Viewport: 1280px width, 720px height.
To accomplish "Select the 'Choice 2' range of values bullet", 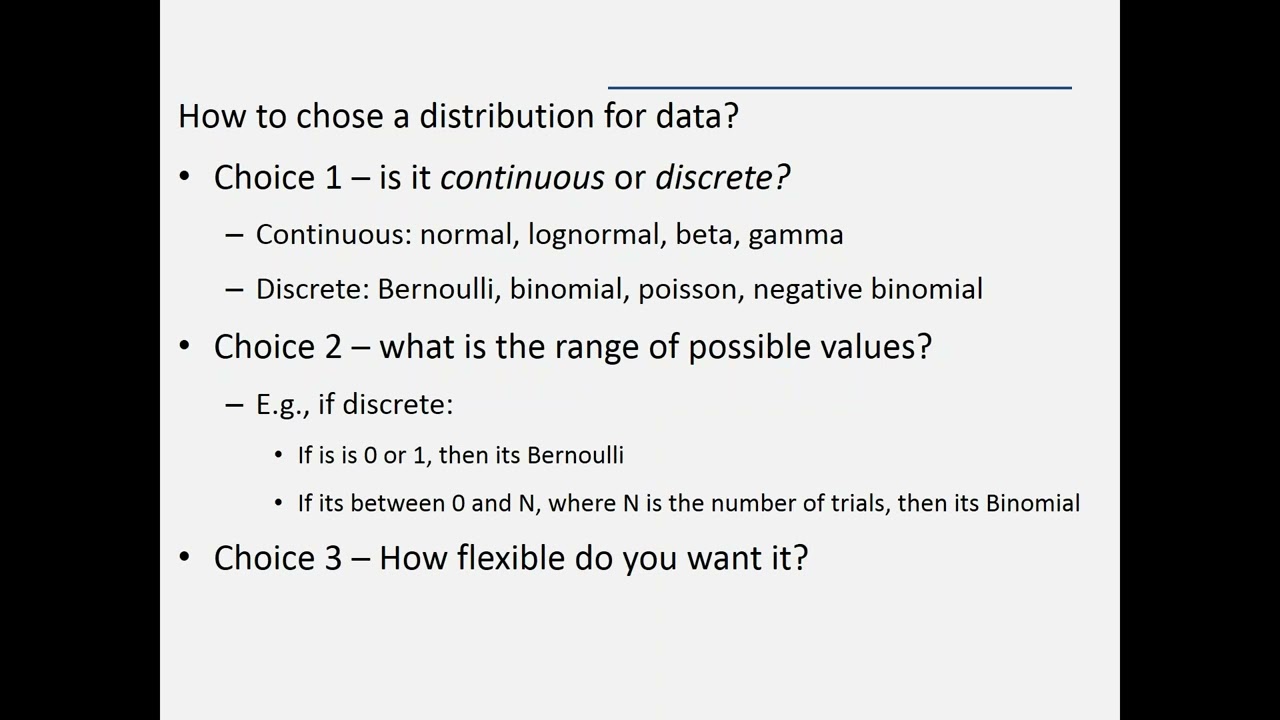I will 572,347.
